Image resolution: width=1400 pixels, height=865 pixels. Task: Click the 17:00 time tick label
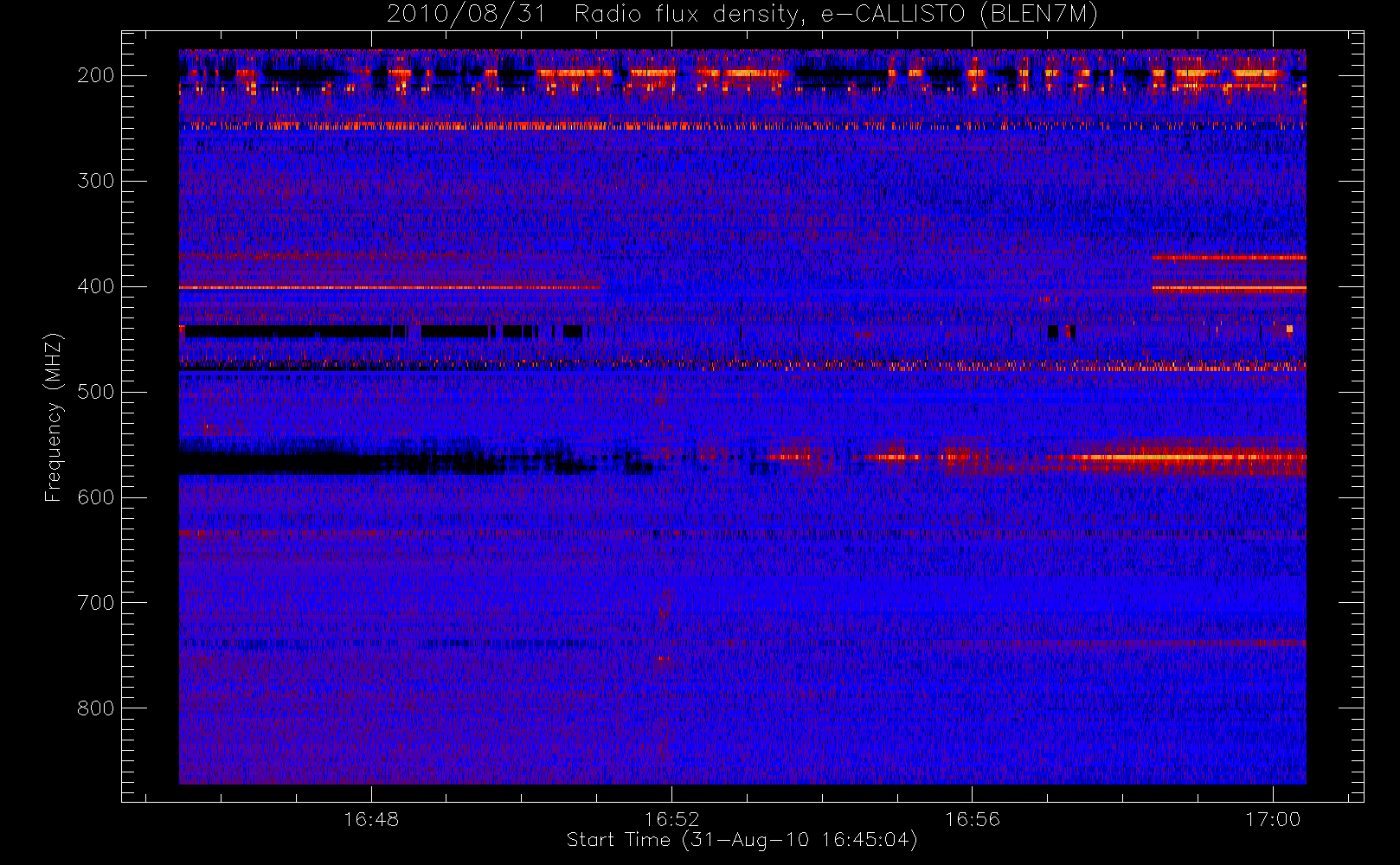1273,819
